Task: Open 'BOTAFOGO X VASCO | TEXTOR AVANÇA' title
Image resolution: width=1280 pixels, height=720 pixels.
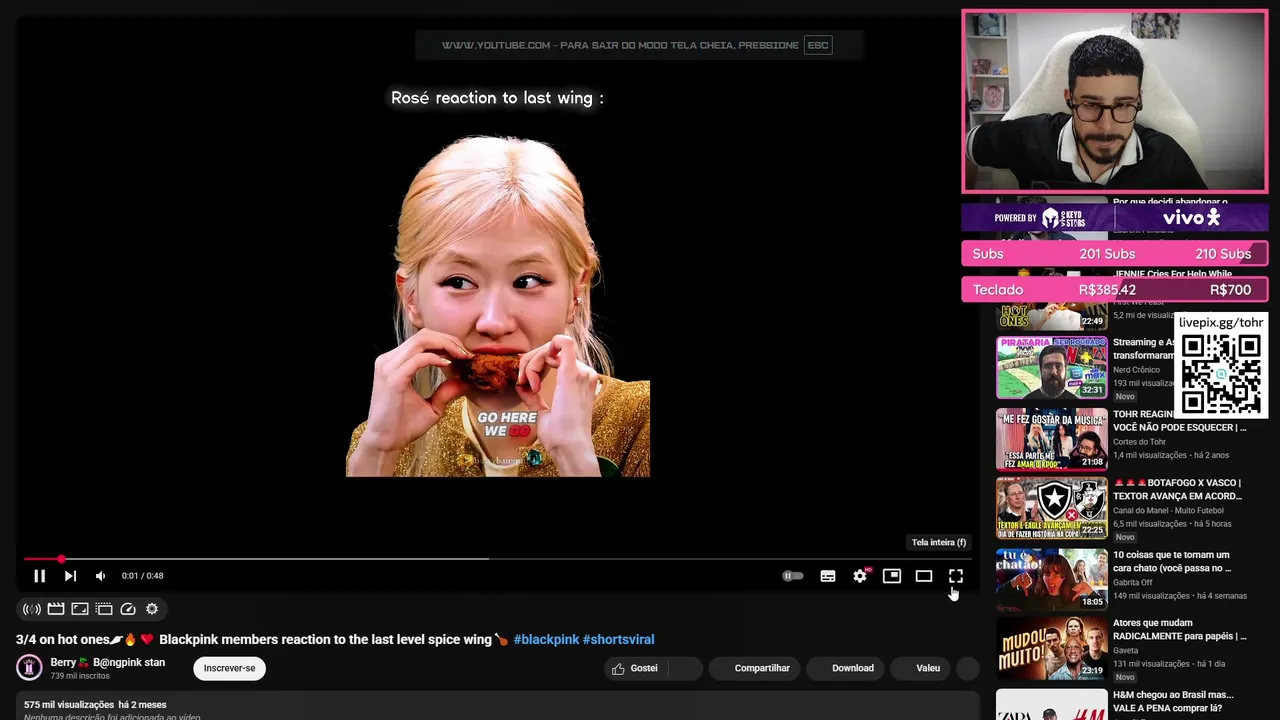Action: click(x=1177, y=489)
